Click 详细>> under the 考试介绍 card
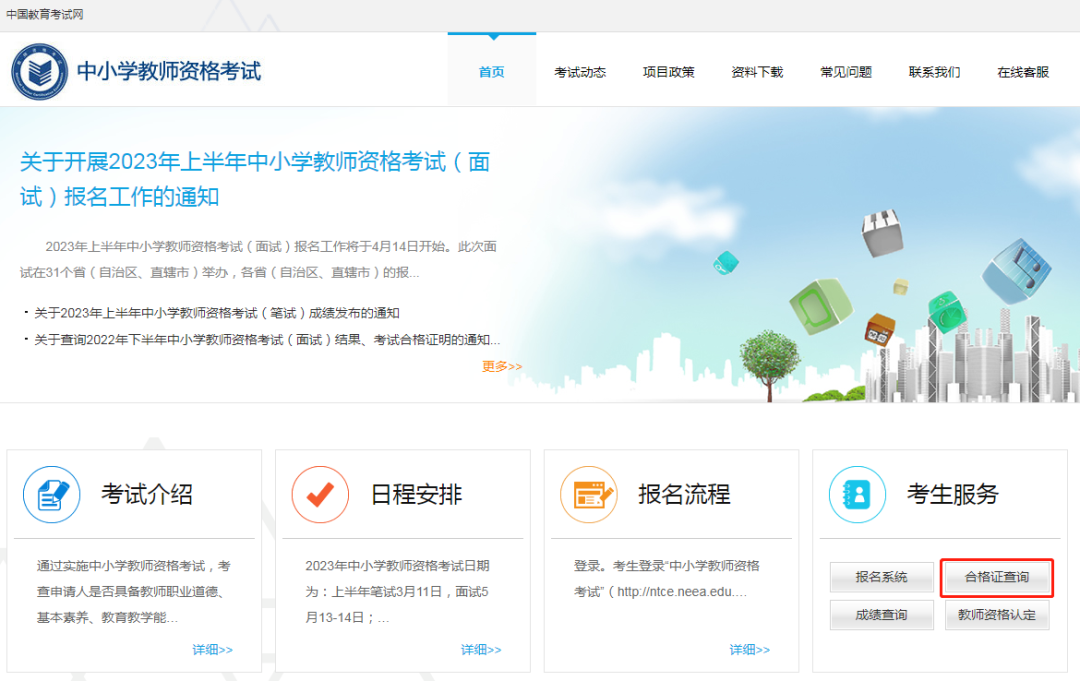This screenshot has height=681, width=1080. click(x=213, y=649)
